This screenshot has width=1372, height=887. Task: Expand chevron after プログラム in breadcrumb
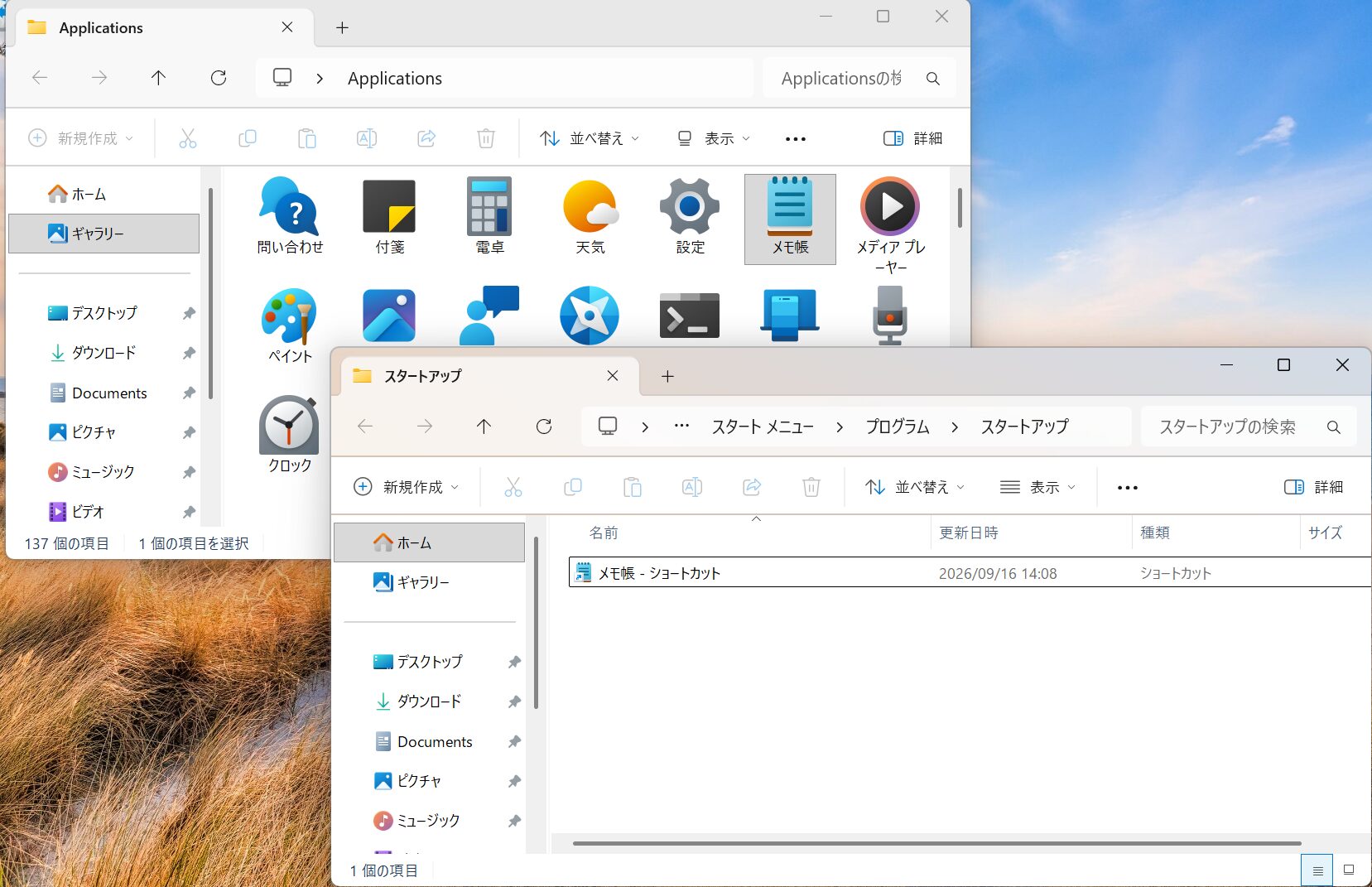tap(955, 427)
